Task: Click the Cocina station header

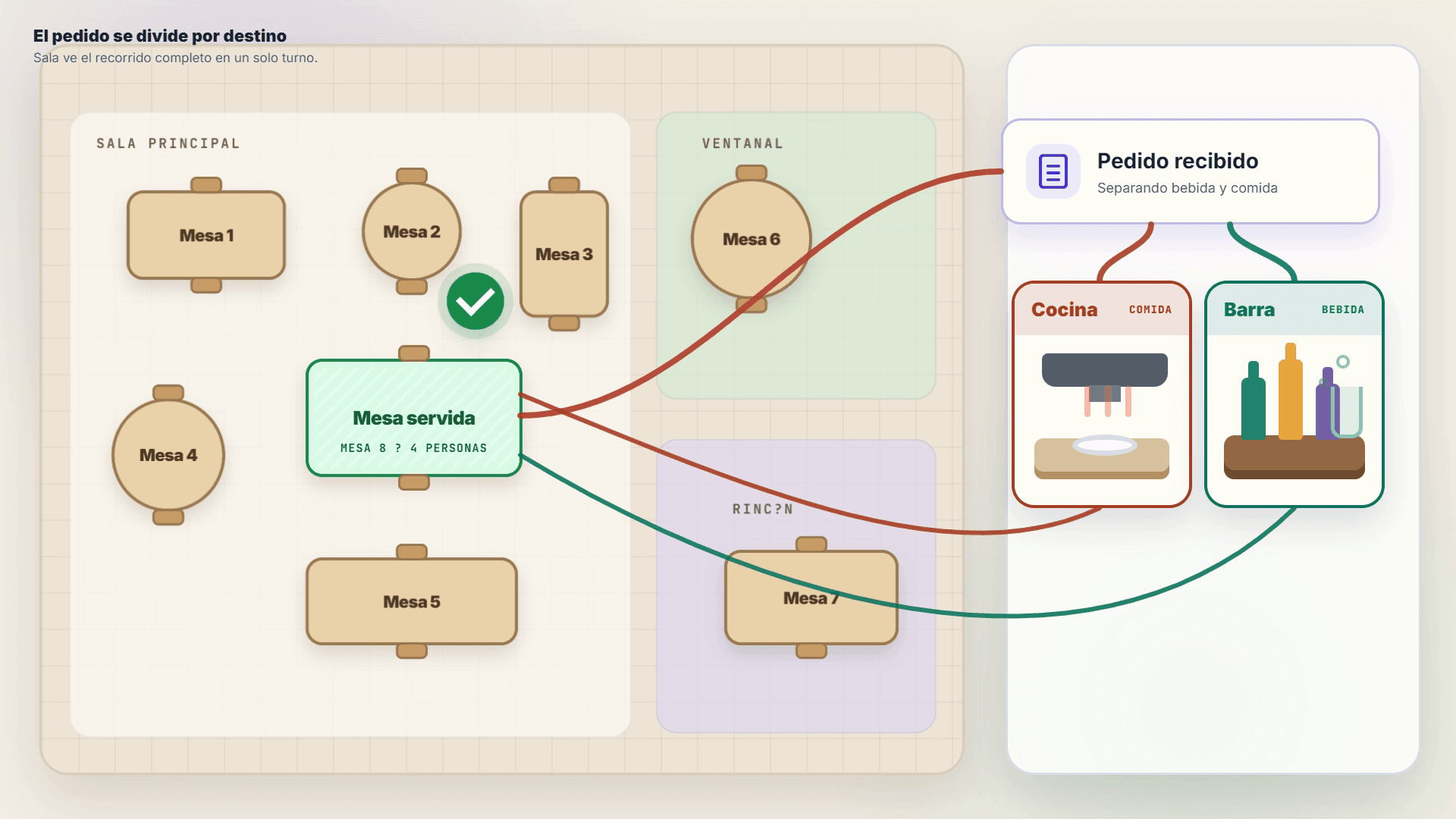Action: [x=1102, y=309]
